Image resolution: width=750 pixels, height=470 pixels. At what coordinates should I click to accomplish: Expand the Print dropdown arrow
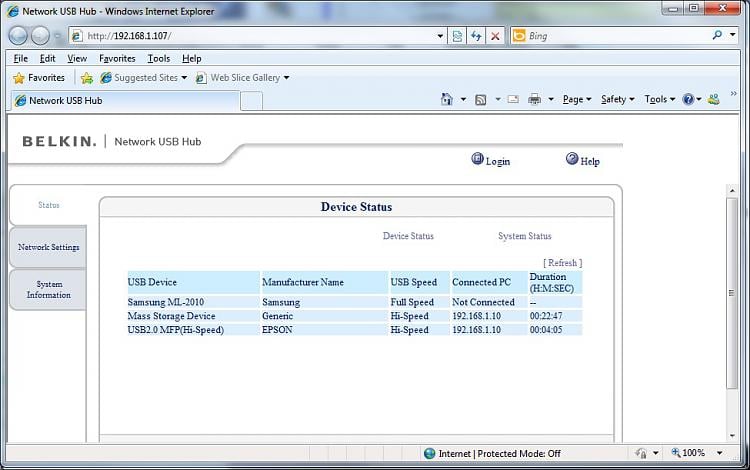click(551, 99)
